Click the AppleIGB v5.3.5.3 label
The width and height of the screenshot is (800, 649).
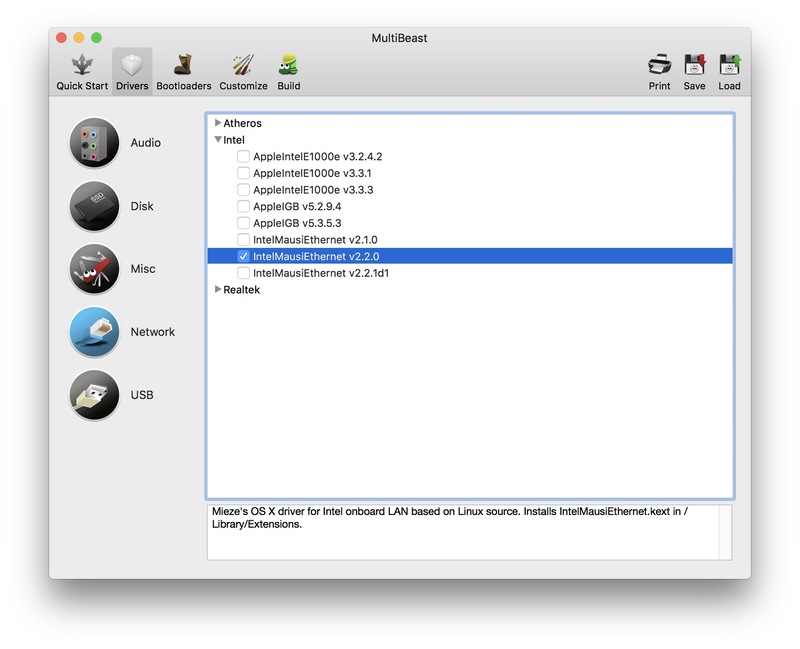point(297,223)
